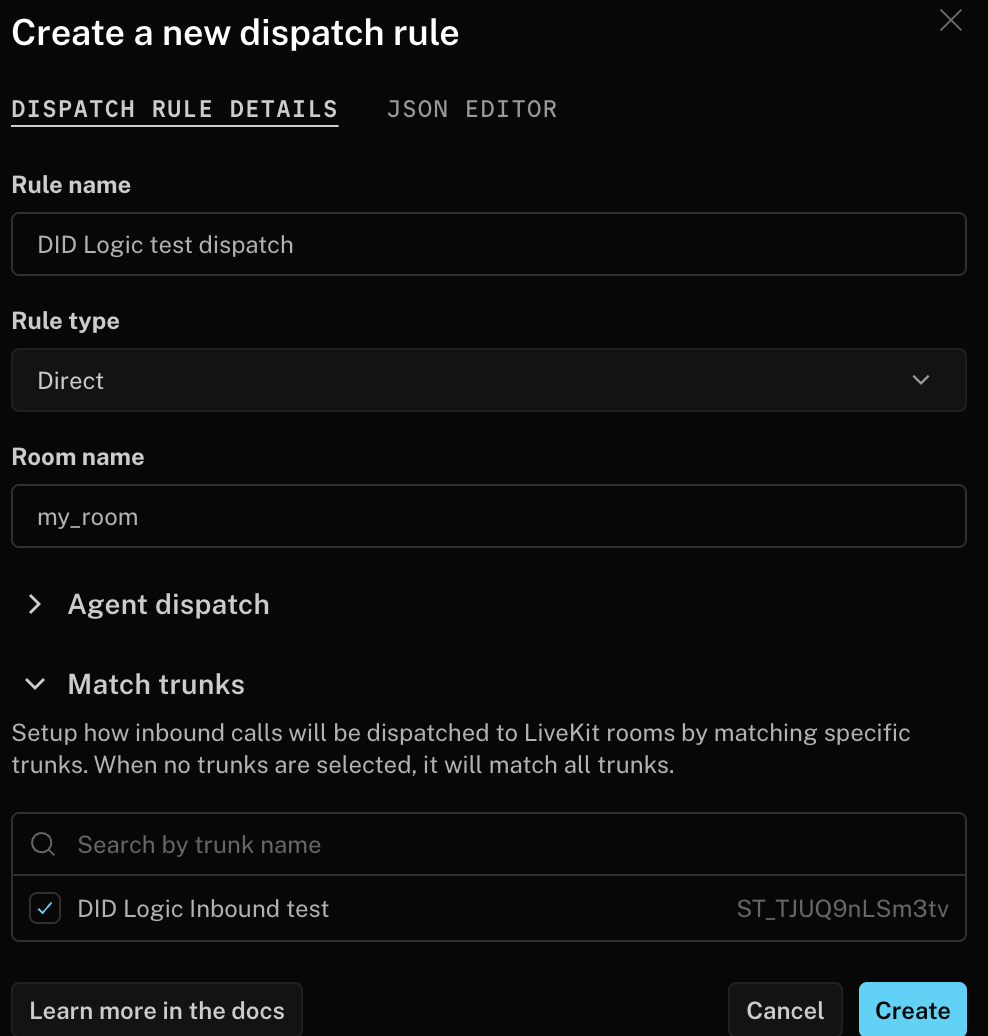This screenshot has width=988, height=1036.
Task: Close the dispatch rule dialog with X
Action: click(950, 21)
